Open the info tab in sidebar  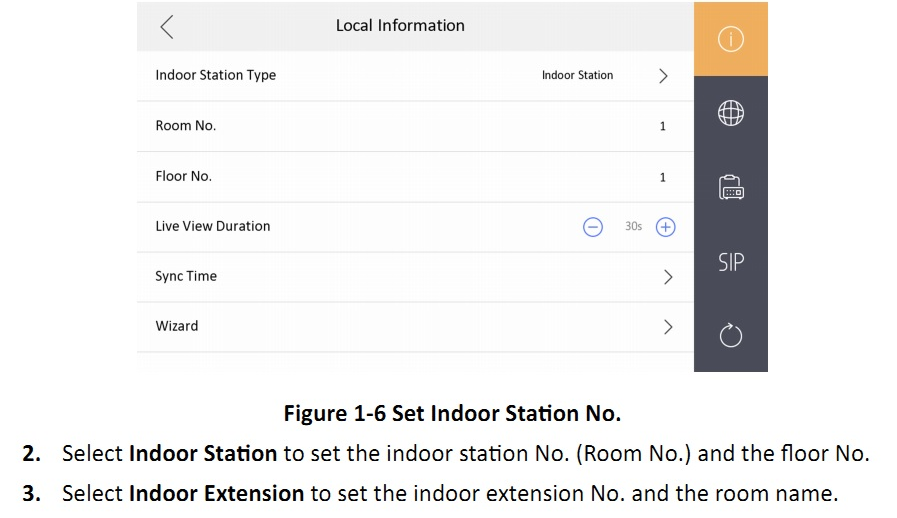731,39
